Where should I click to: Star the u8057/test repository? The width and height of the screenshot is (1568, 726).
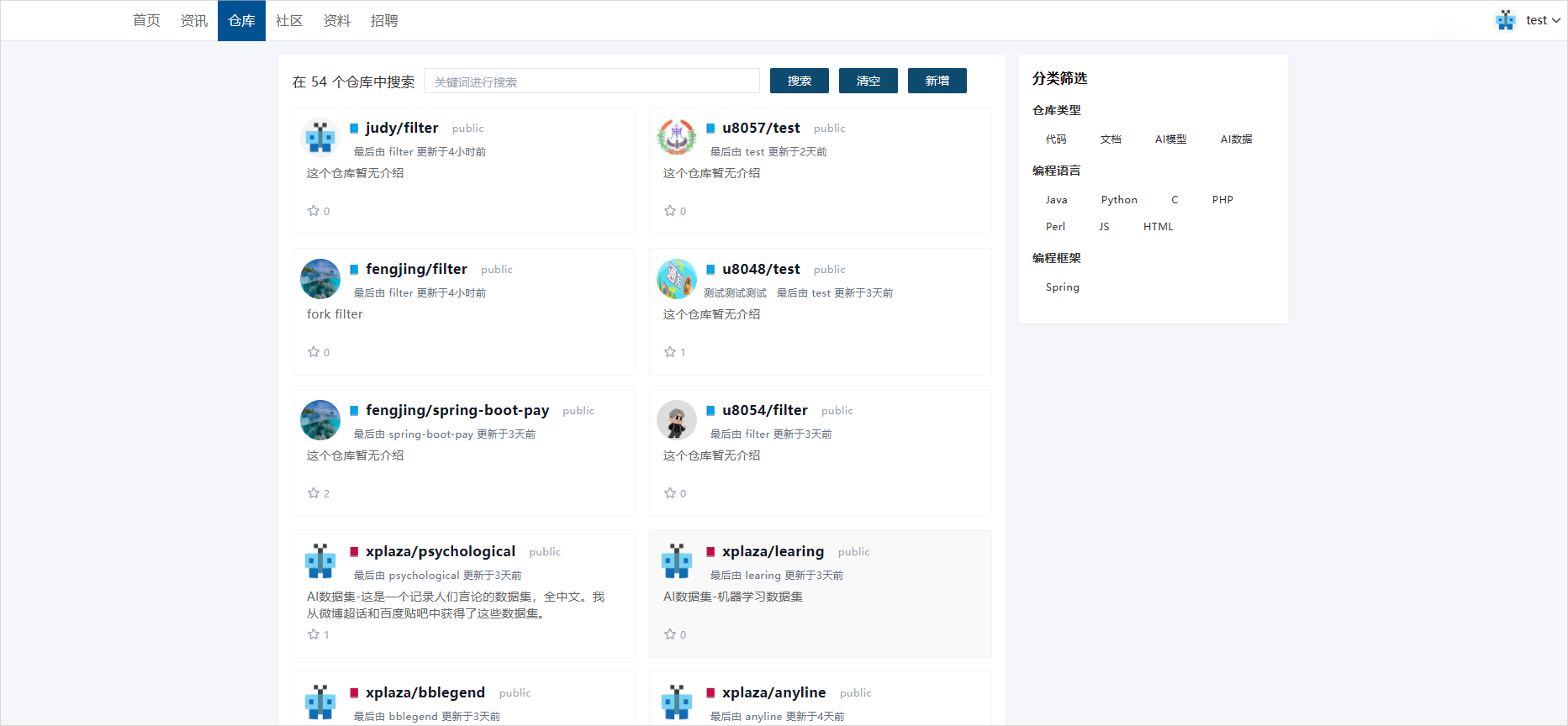click(x=670, y=211)
